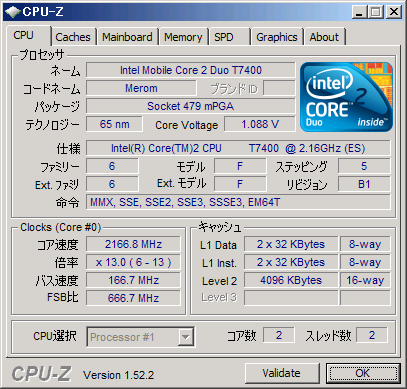Viewport: 407px width, 389px height.
Task: Click the 1.088 V core voltage value
Action: (x=260, y=124)
